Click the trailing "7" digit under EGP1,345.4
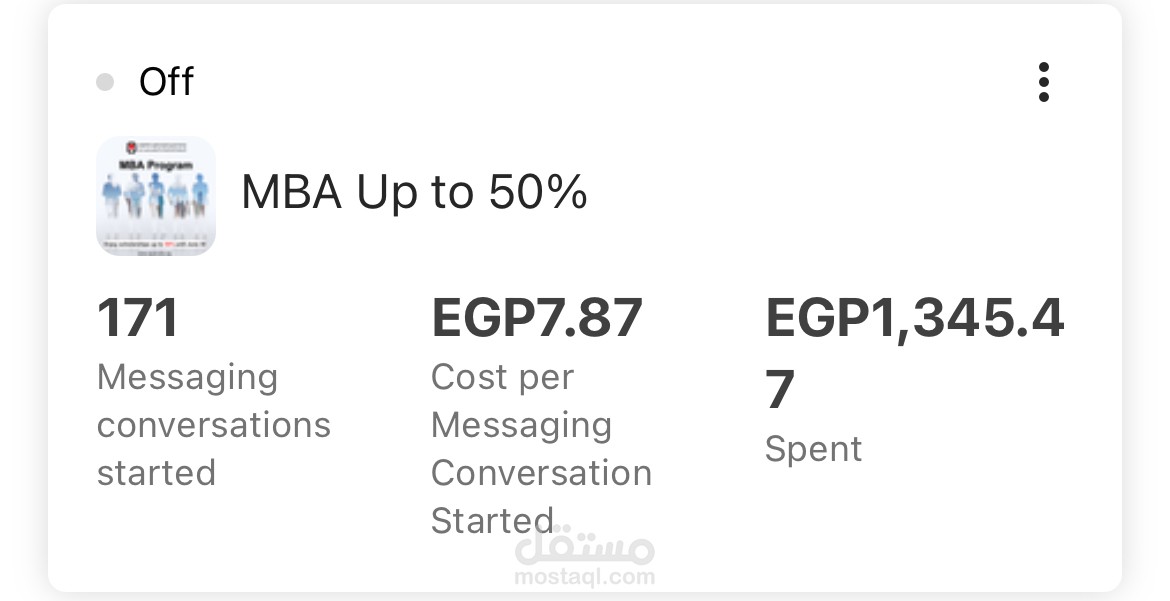The height and width of the screenshot is (601, 1170). tap(780, 390)
